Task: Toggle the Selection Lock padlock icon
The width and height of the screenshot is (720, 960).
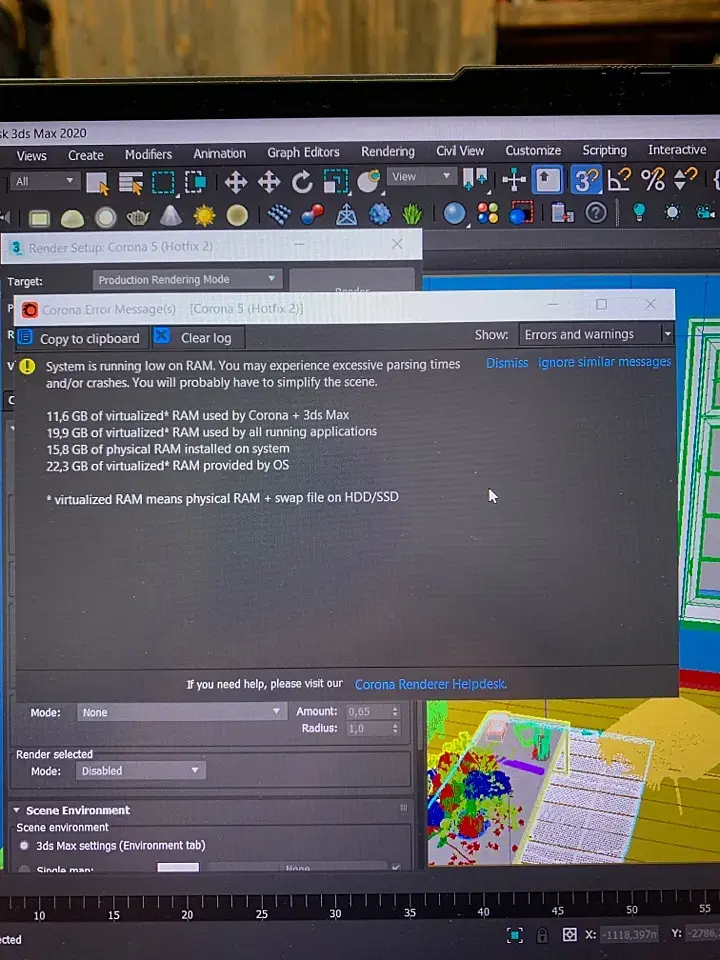Action: (542, 935)
